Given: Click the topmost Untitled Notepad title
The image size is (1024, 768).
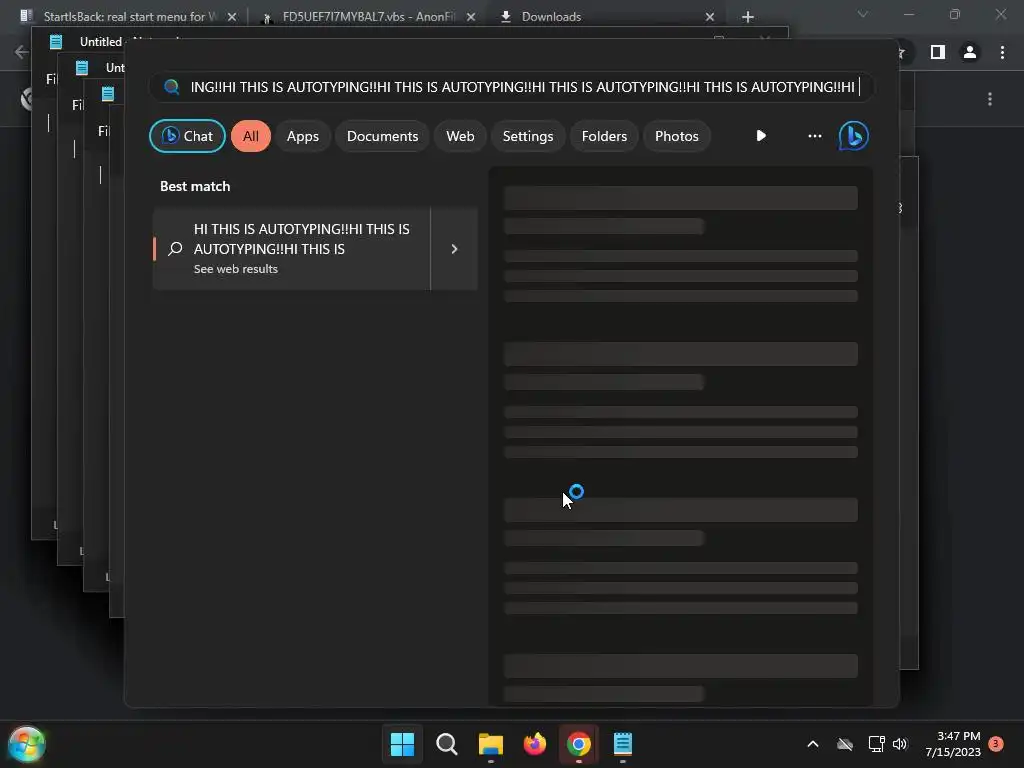Looking at the screenshot, I should coord(101,42).
